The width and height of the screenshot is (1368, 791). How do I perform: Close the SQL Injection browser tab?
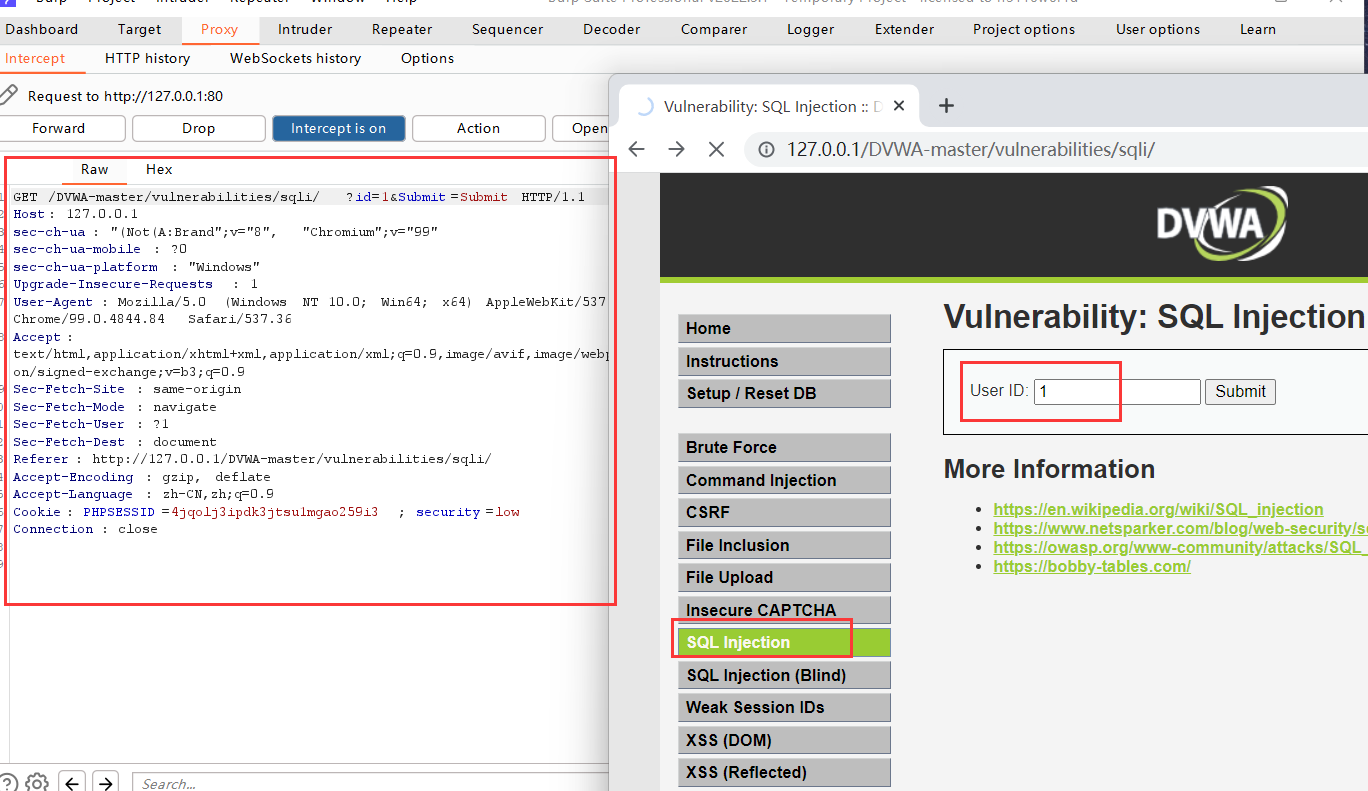coord(899,106)
